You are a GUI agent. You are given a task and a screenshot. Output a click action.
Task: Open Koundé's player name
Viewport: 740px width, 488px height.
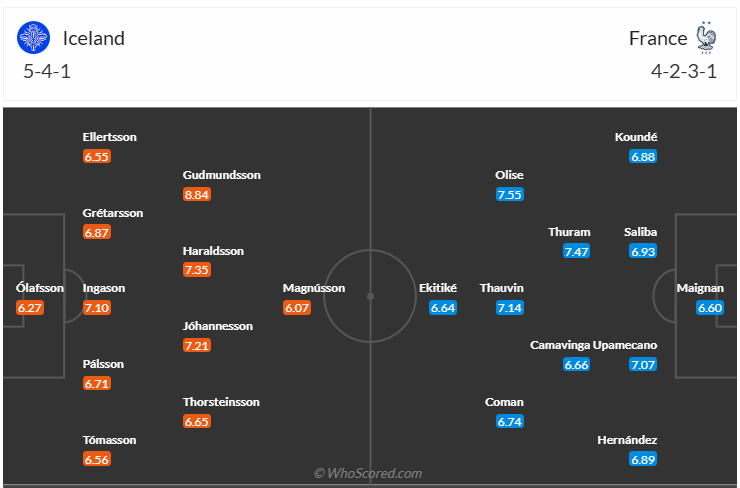(636, 137)
